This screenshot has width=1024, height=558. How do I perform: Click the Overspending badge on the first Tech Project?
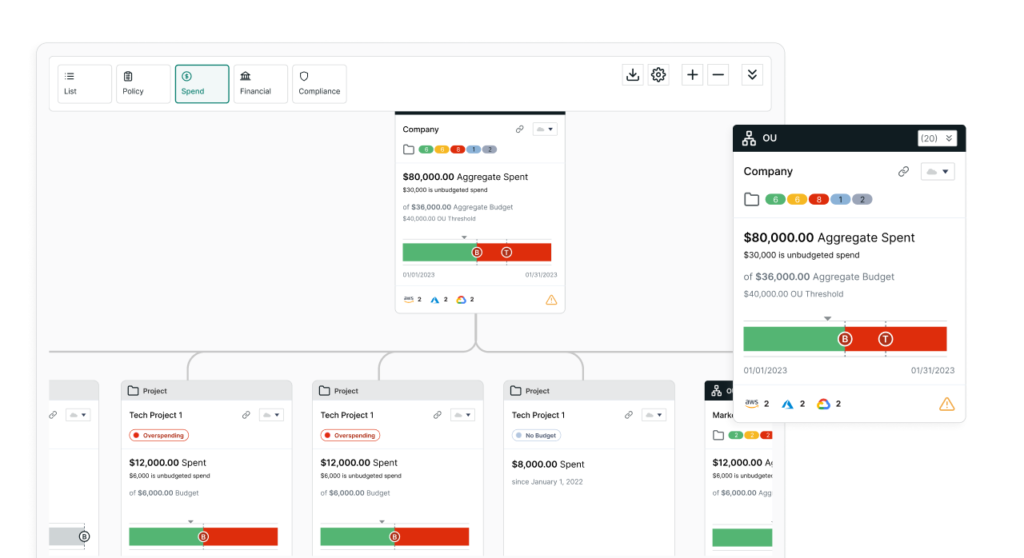(x=159, y=436)
